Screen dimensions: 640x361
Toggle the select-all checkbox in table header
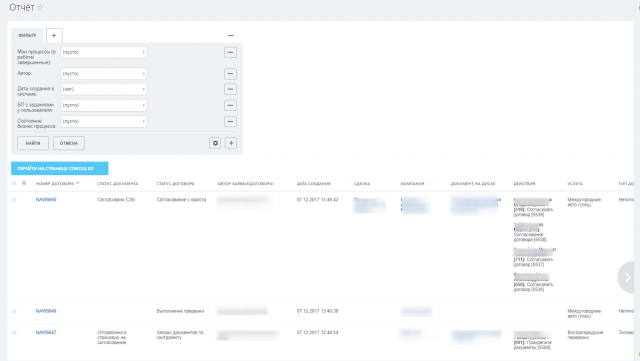click(x=14, y=183)
